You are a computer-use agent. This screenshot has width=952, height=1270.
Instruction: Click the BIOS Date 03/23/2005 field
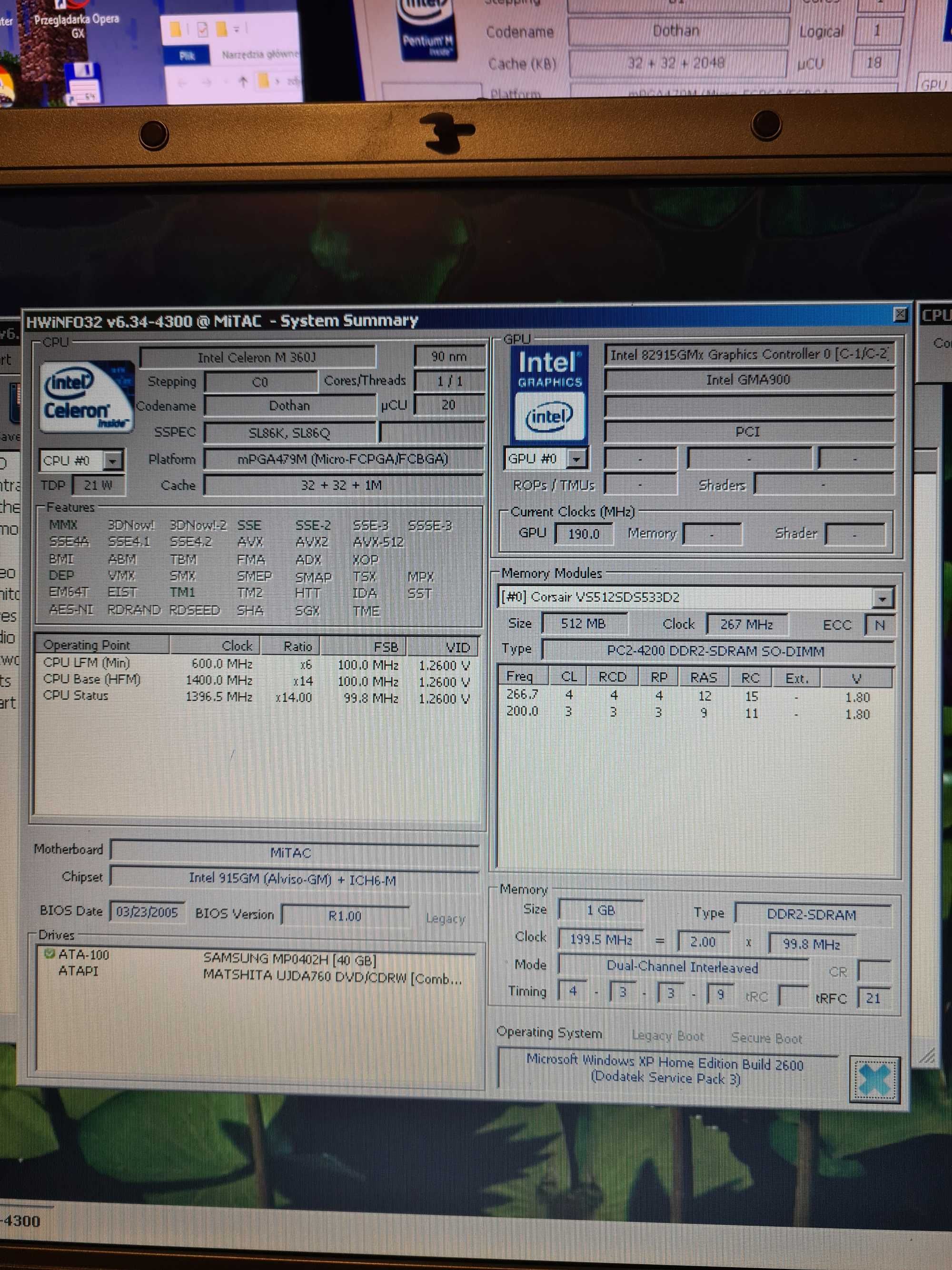click(147, 912)
